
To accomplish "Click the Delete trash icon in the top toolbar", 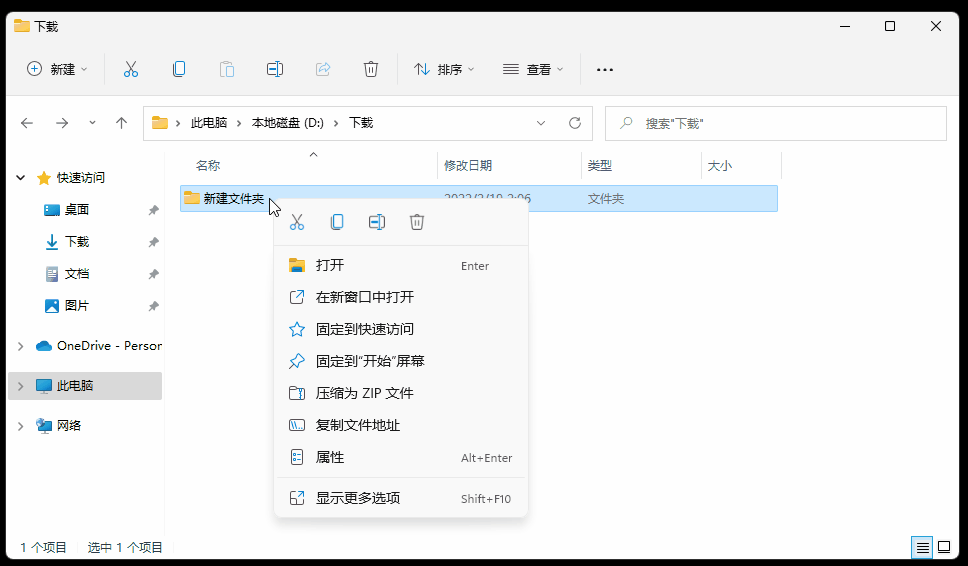I will (x=371, y=69).
